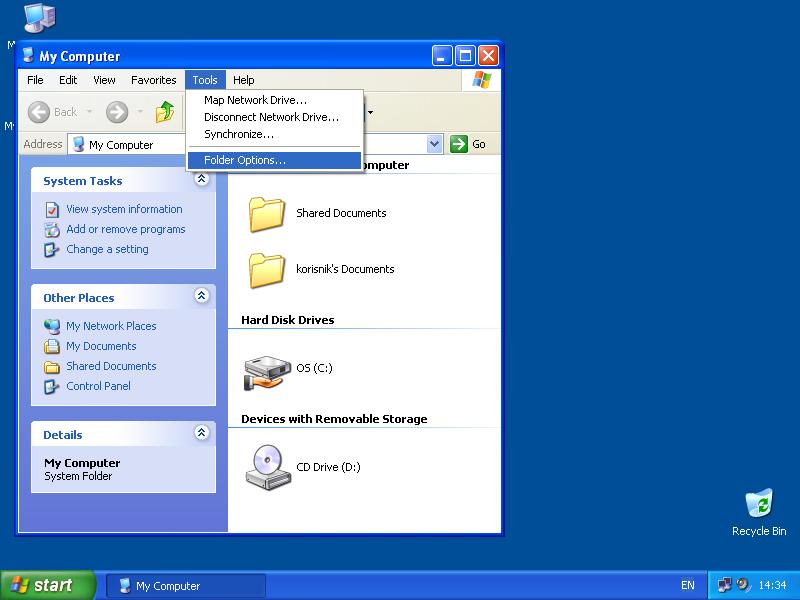Click the Synchronize menu item
Viewport: 800px width, 600px height.
click(x=238, y=134)
